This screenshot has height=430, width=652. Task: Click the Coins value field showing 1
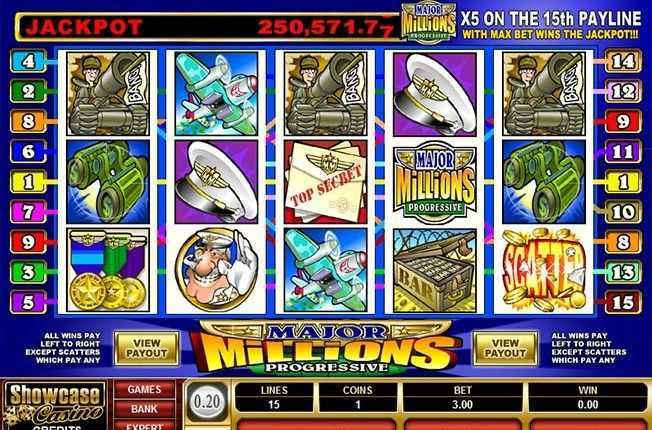[x=358, y=405]
